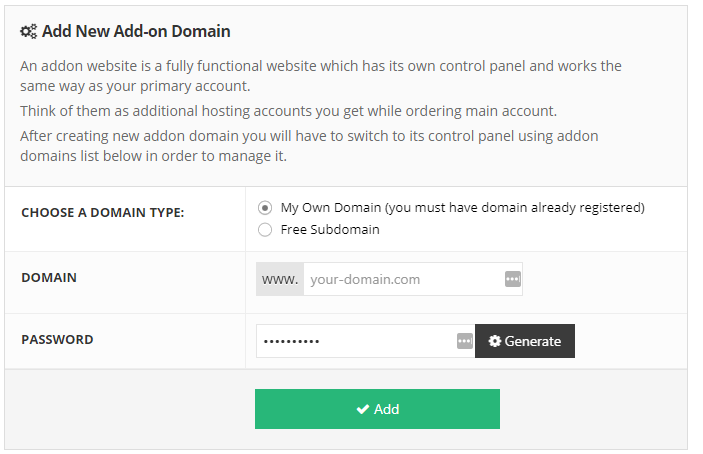Click the PASSWORD row label
This screenshot has width=703, height=454.
(x=57, y=339)
